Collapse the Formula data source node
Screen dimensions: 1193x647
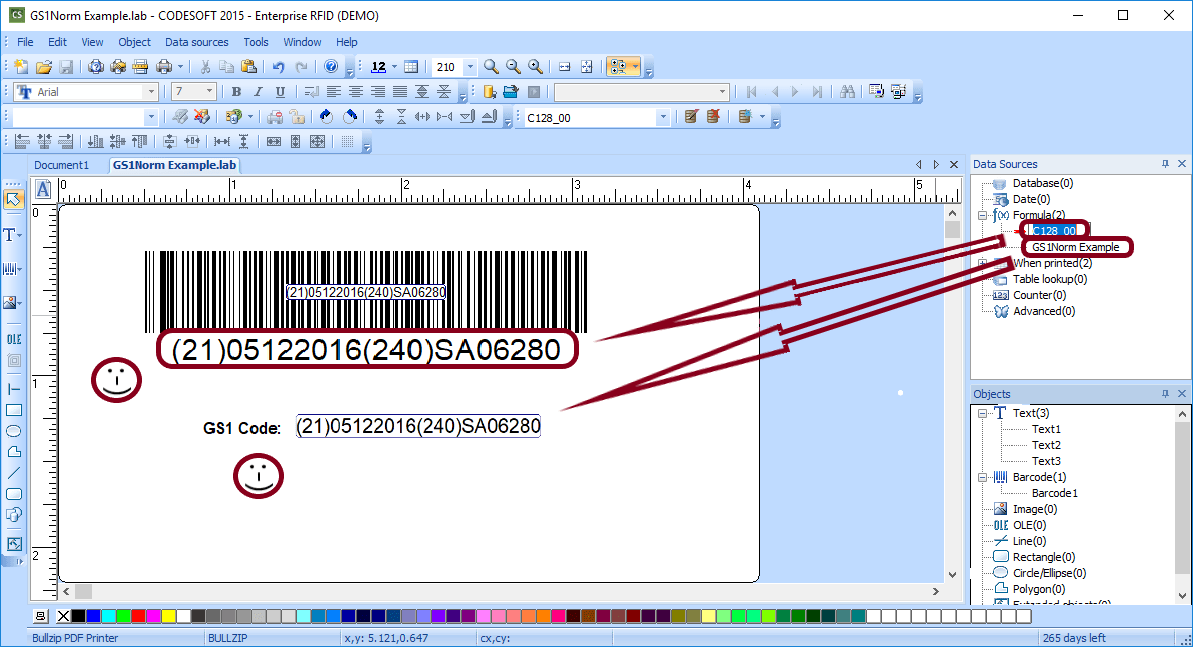[x=983, y=215]
